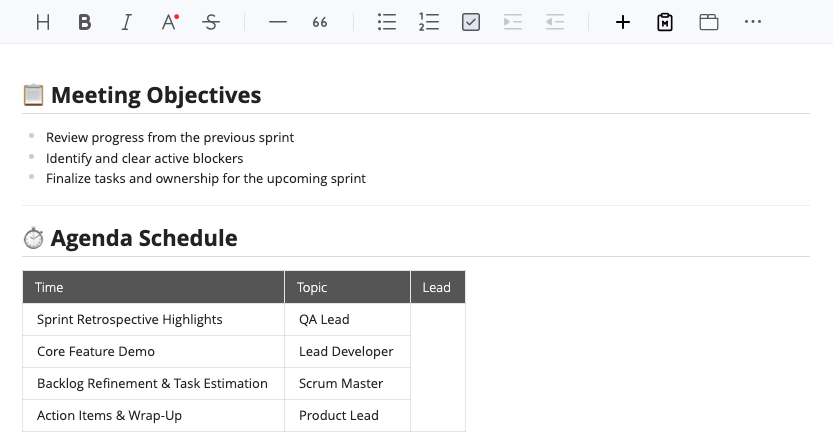Open the text highlight color tool
This screenshot has height=442, width=833.
pyautogui.click(x=170, y=22)
